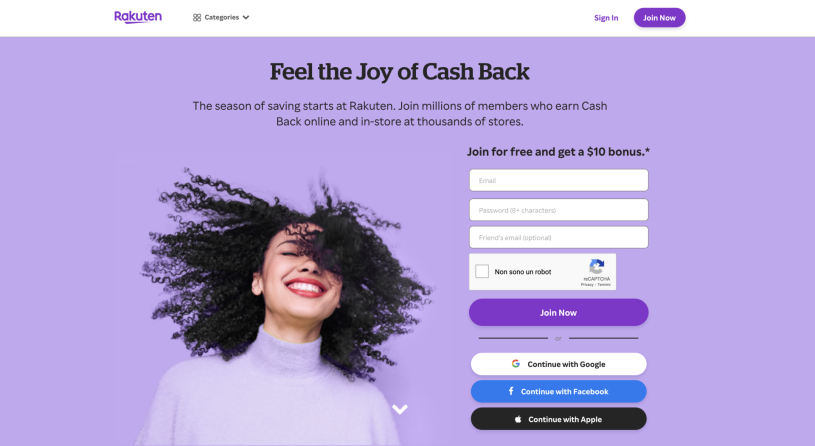Click Join Now in the header
Viewport: 815px width, 446px height.
pos(659,18)
